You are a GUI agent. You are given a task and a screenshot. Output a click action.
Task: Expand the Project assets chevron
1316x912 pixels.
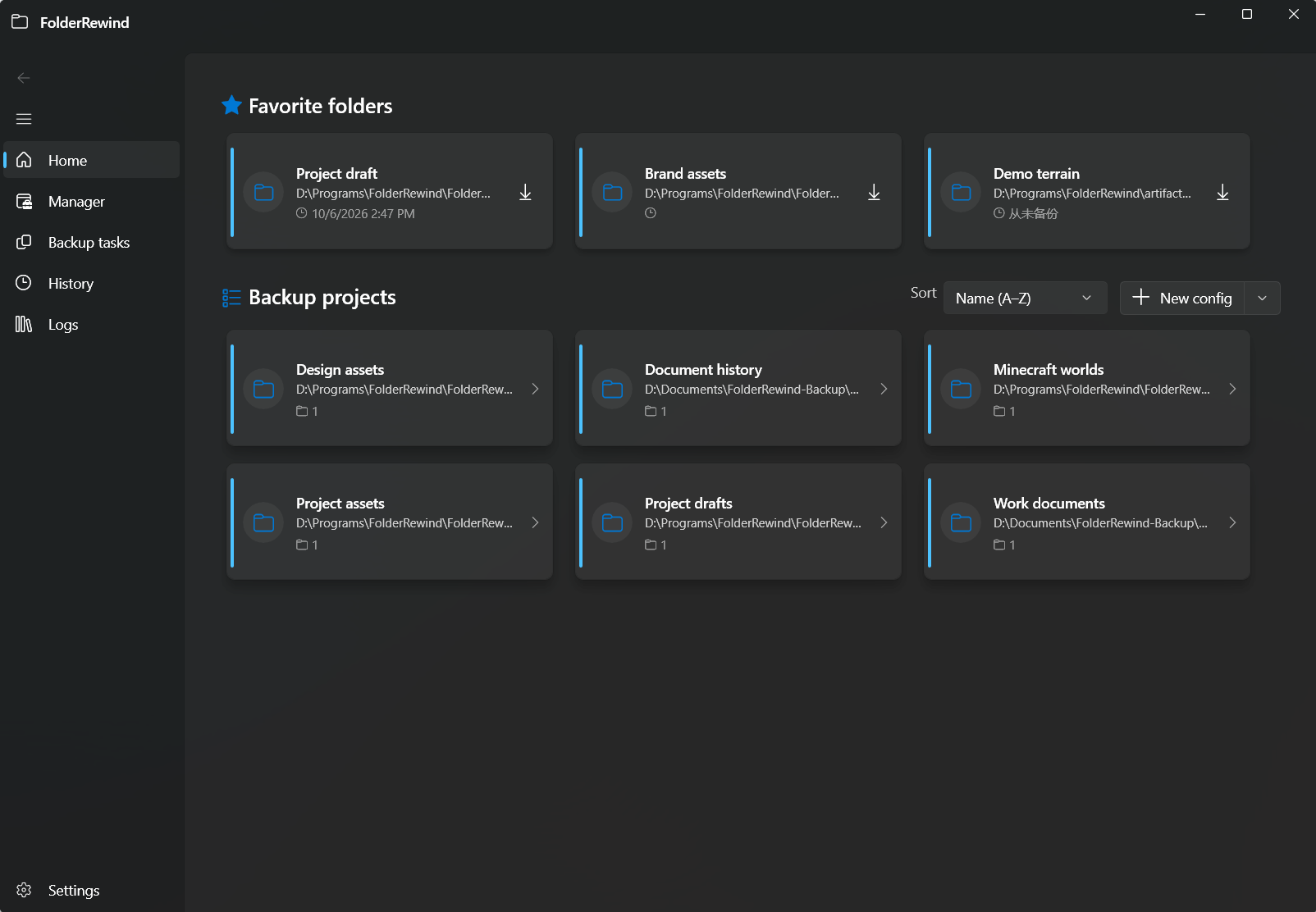pyautogui.click(x=535, y=522)
